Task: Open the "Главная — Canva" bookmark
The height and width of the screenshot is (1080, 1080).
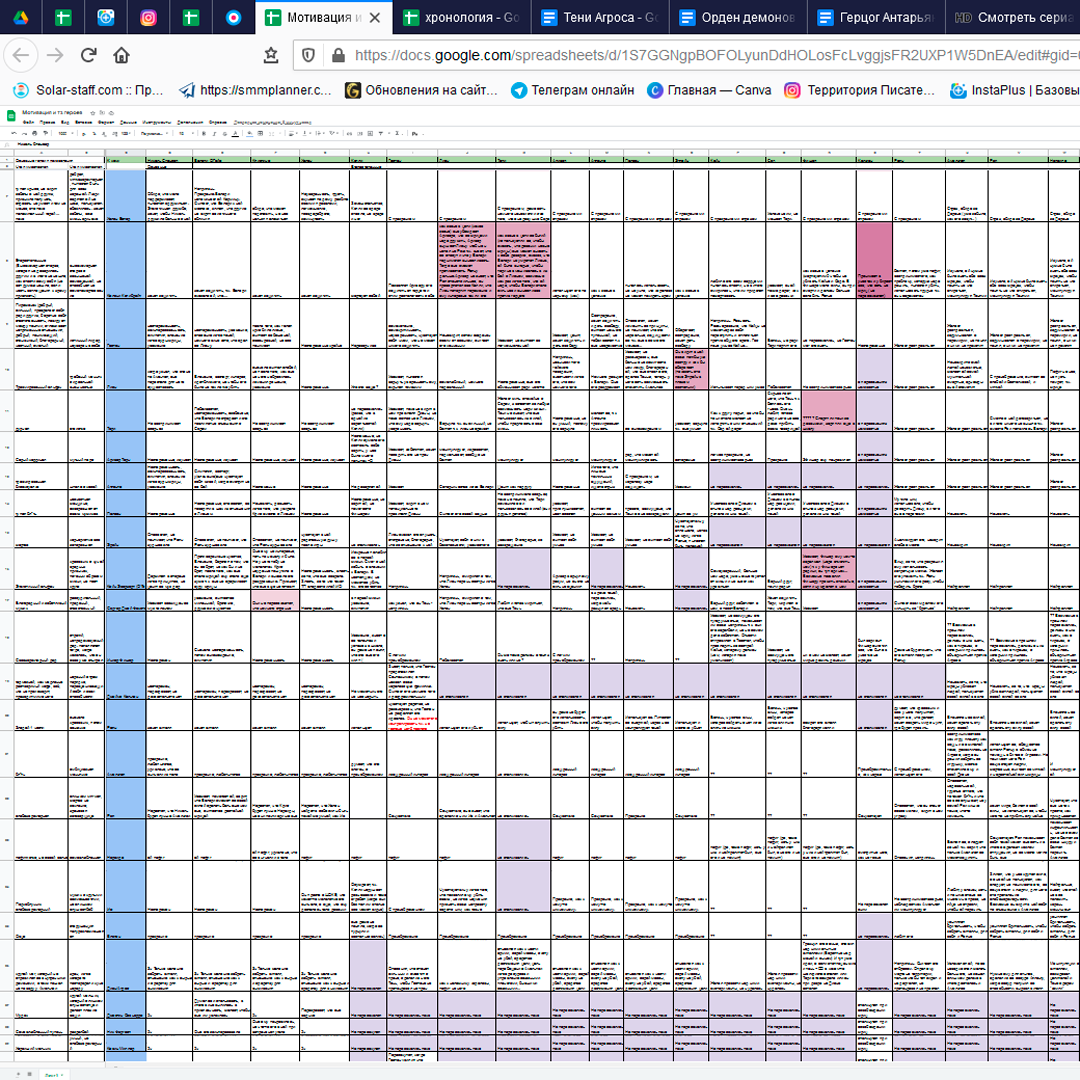Action: [709, 90]
